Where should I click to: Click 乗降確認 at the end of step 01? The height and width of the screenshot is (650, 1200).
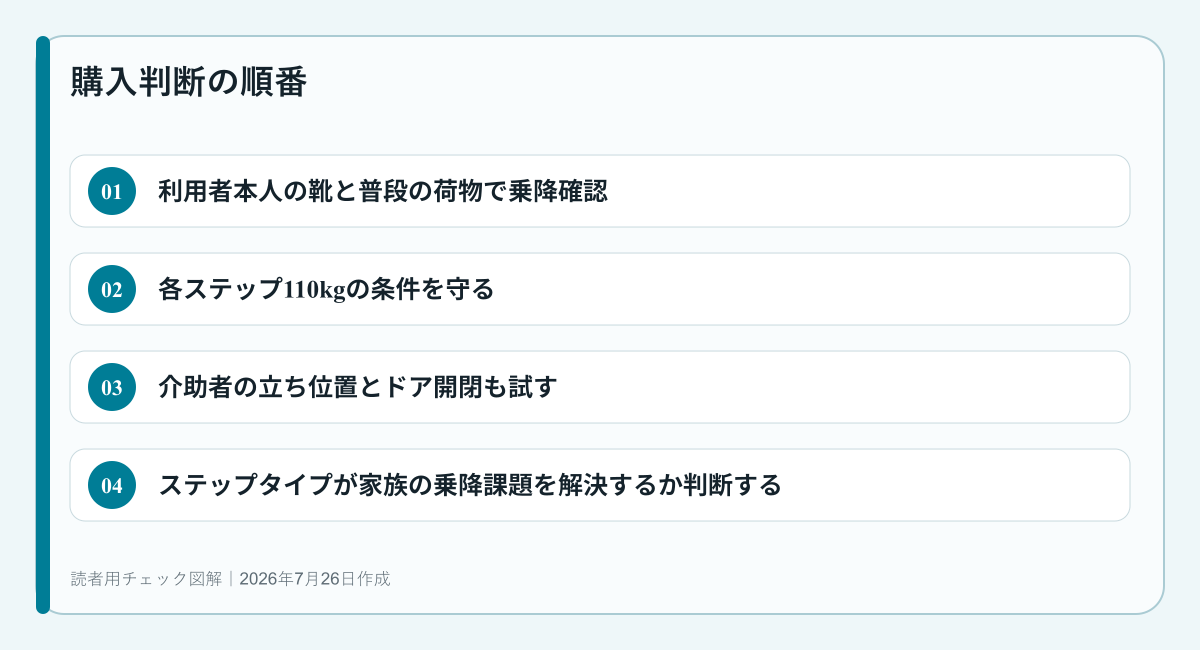558,191
